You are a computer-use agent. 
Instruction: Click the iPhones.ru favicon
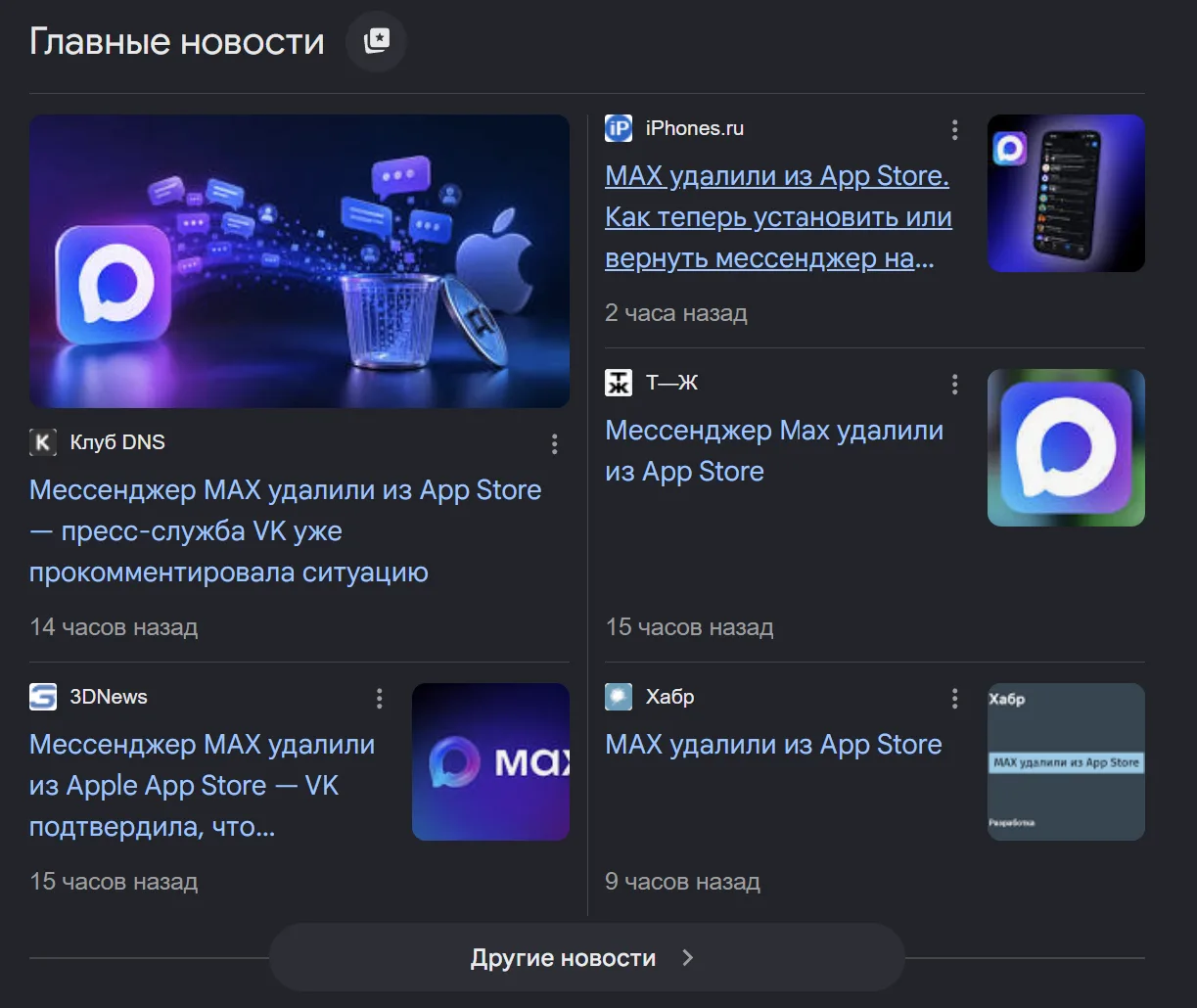pyautogui.click(x=619, y=128)
